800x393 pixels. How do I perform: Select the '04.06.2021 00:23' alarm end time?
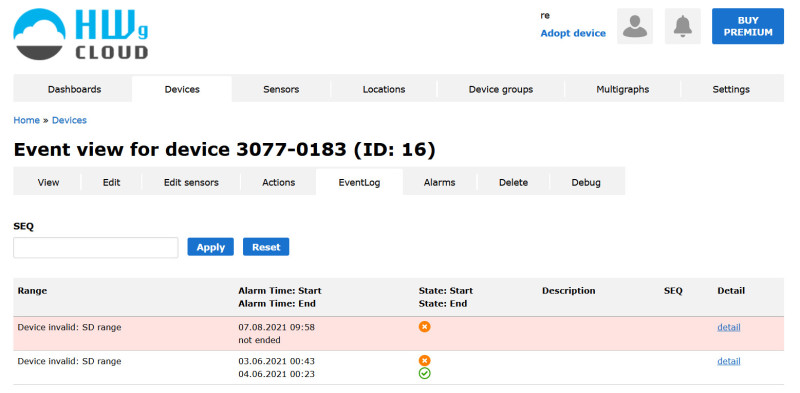[x=277, y=374]
